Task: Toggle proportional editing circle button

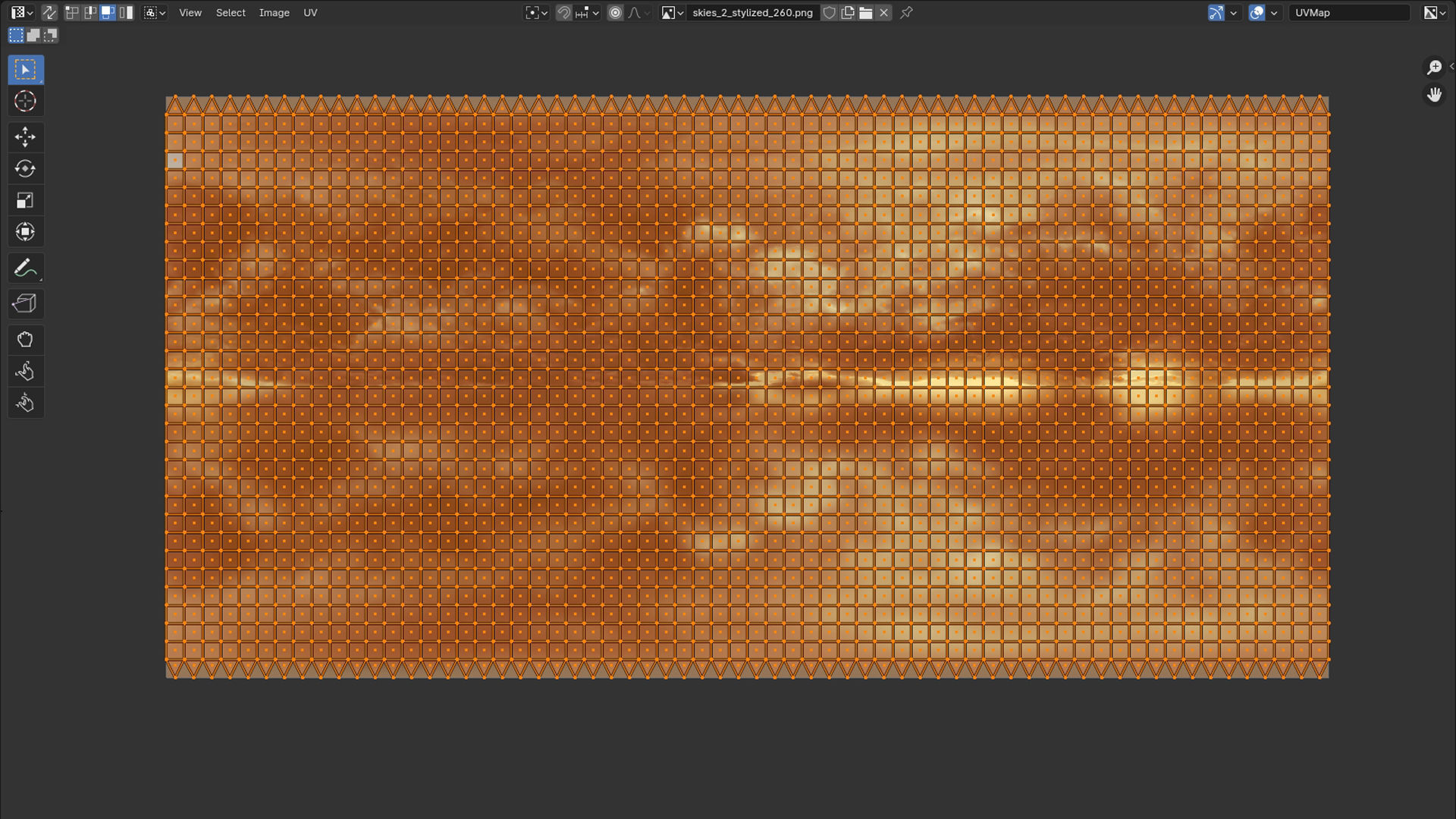Action: point(615,12)
